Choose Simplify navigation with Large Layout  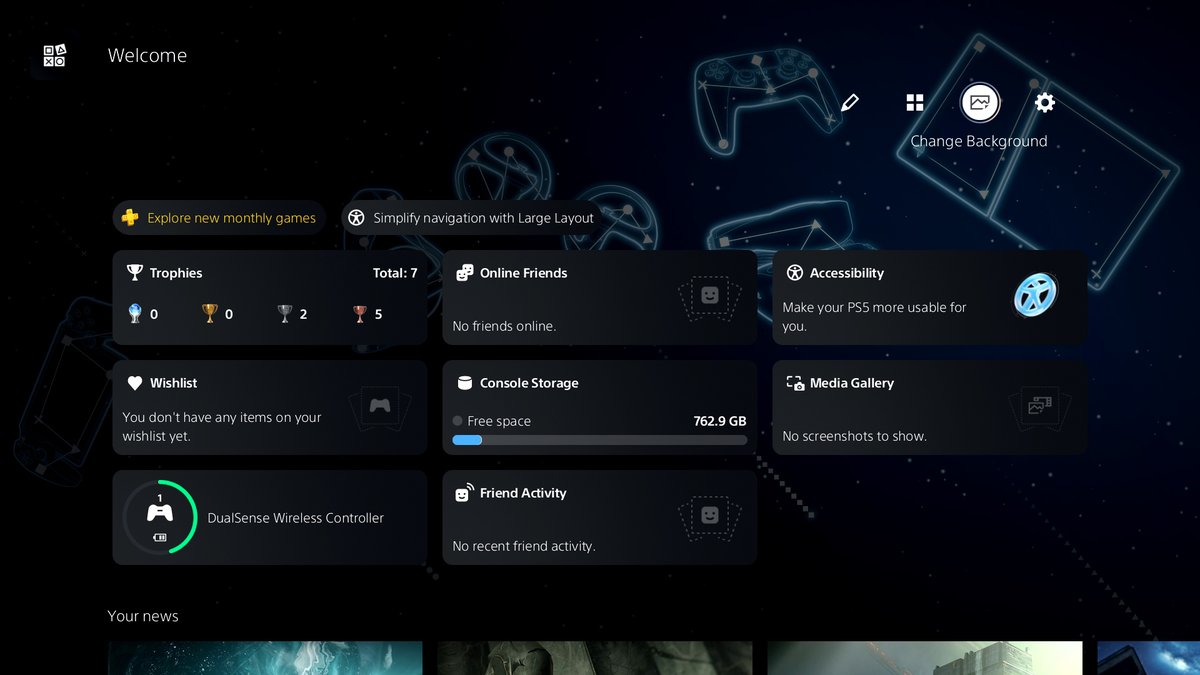click(x=470, y=217)
